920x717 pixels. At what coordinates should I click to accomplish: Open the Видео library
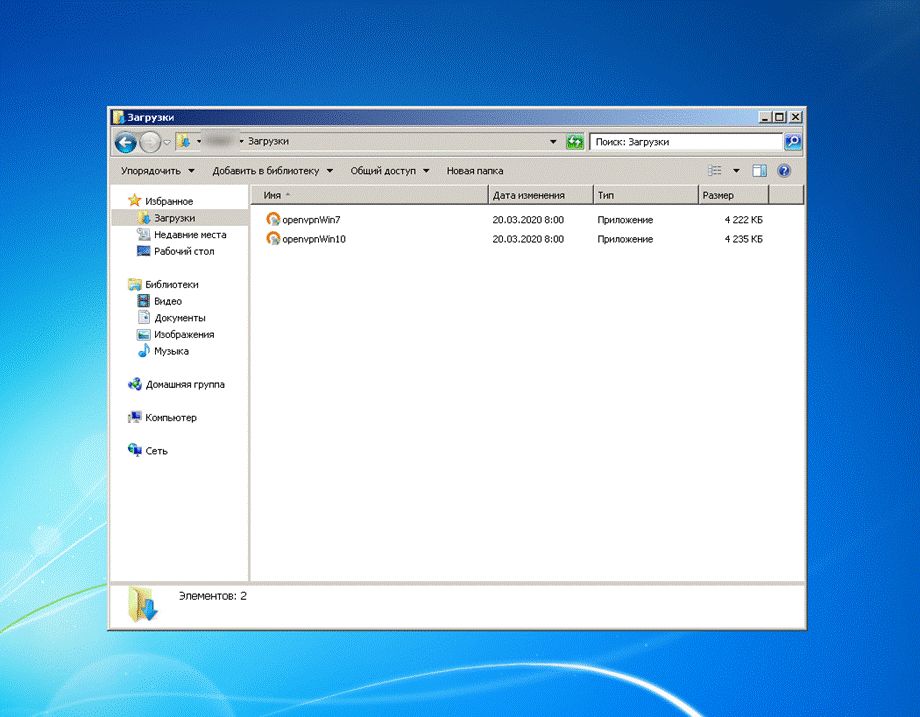pyautogui.click(x=168, y=301)
